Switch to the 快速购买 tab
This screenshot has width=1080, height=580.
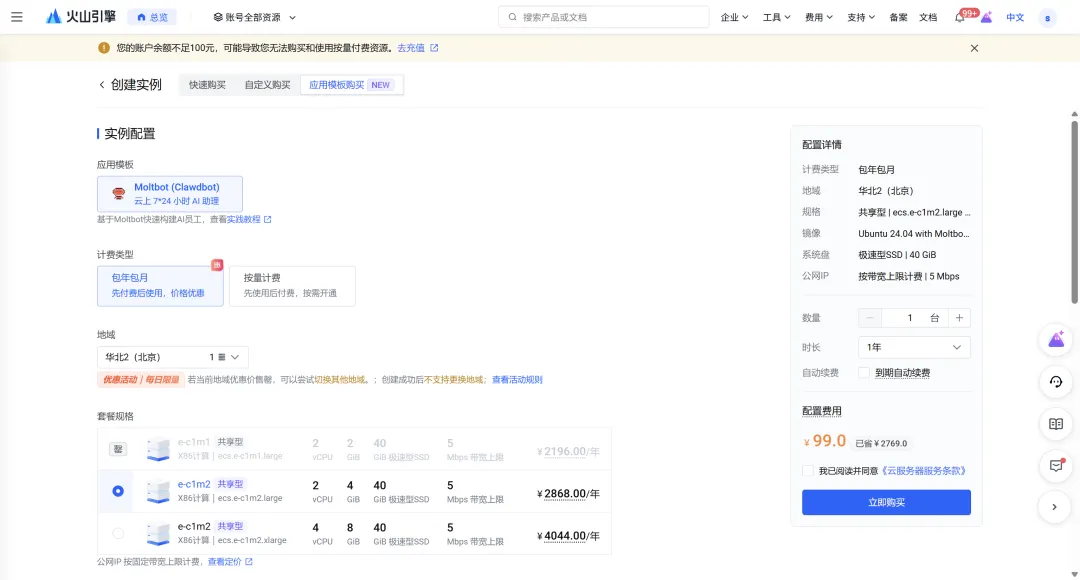(207, 85)
